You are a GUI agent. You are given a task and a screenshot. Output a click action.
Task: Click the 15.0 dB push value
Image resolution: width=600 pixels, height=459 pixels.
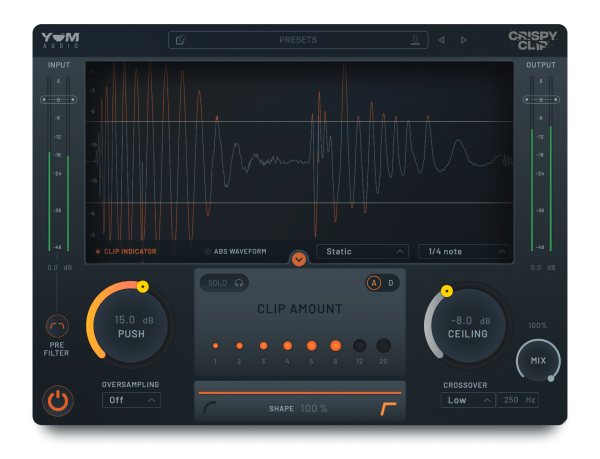pyautogui.click(x=134, y=320)
